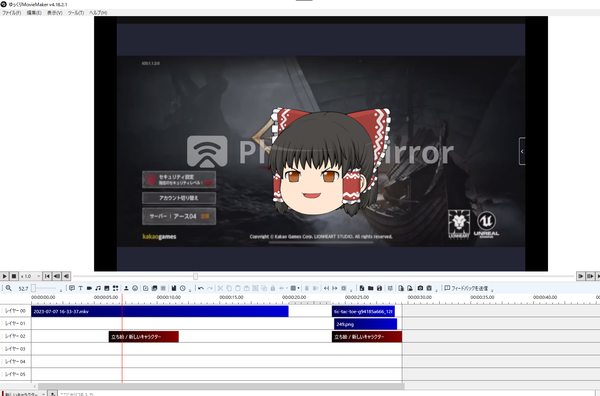Viewport: 600px width, 396px height.
Task: Open the ファイル(F) menu
Action: coord(11,13)
